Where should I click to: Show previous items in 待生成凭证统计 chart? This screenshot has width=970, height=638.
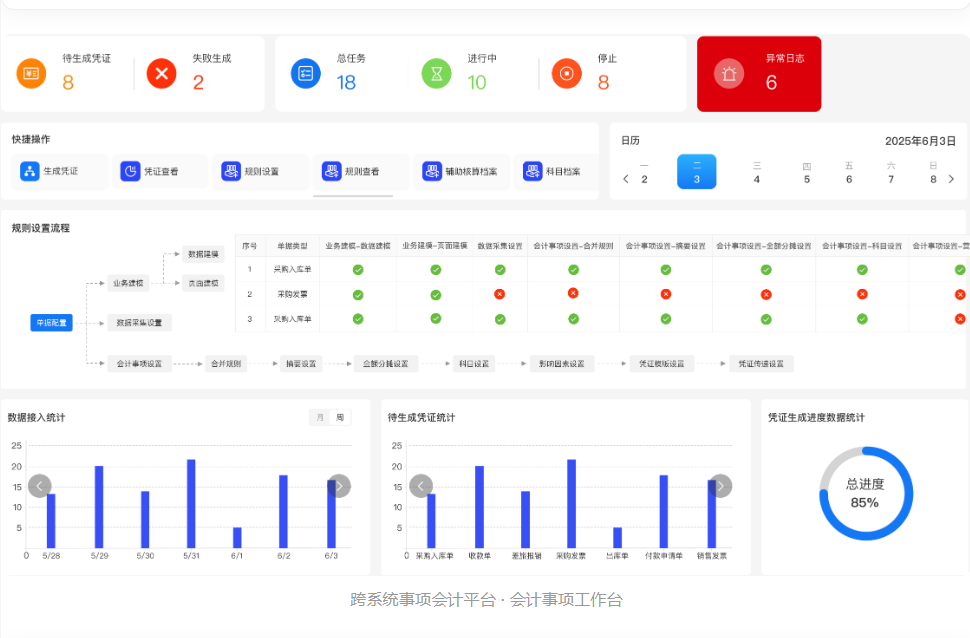[x=421, y=486]
